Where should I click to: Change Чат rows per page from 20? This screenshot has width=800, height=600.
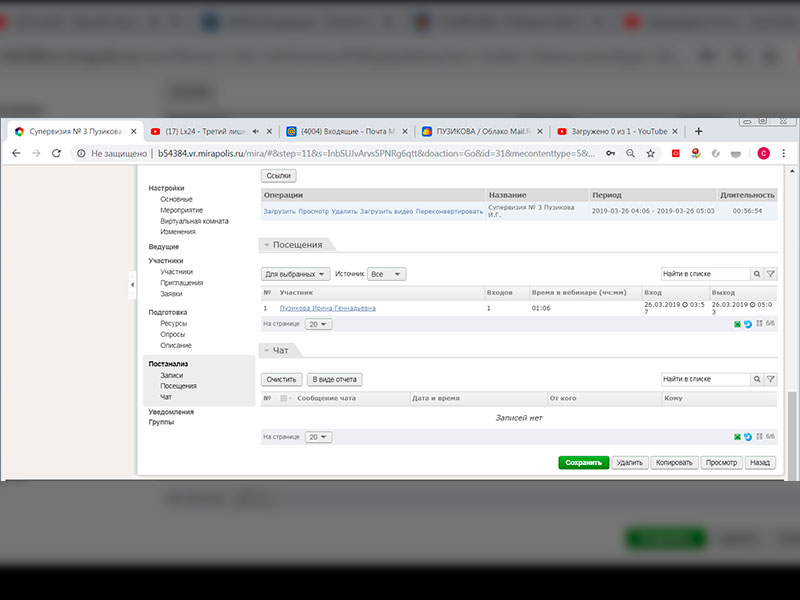[318, 437]
